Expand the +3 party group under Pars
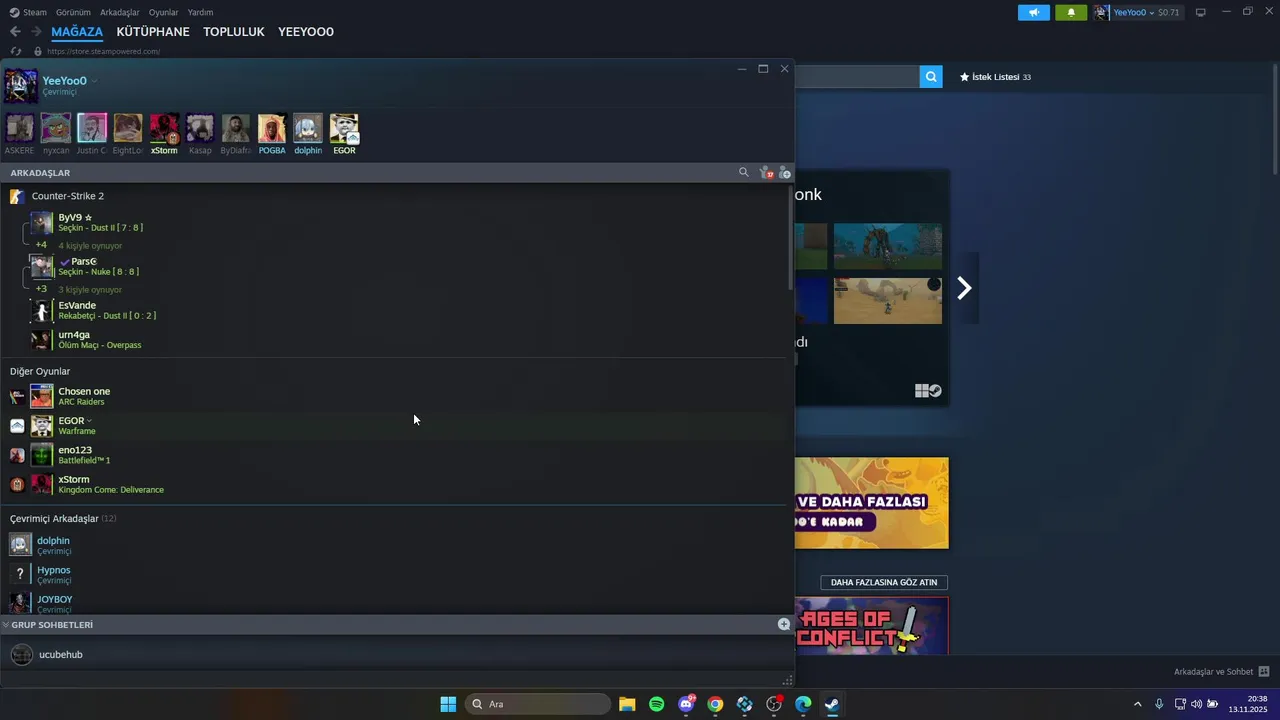The width and height of the screenshot is (1280, 720). pyautogui.click(x=41, y=289)
